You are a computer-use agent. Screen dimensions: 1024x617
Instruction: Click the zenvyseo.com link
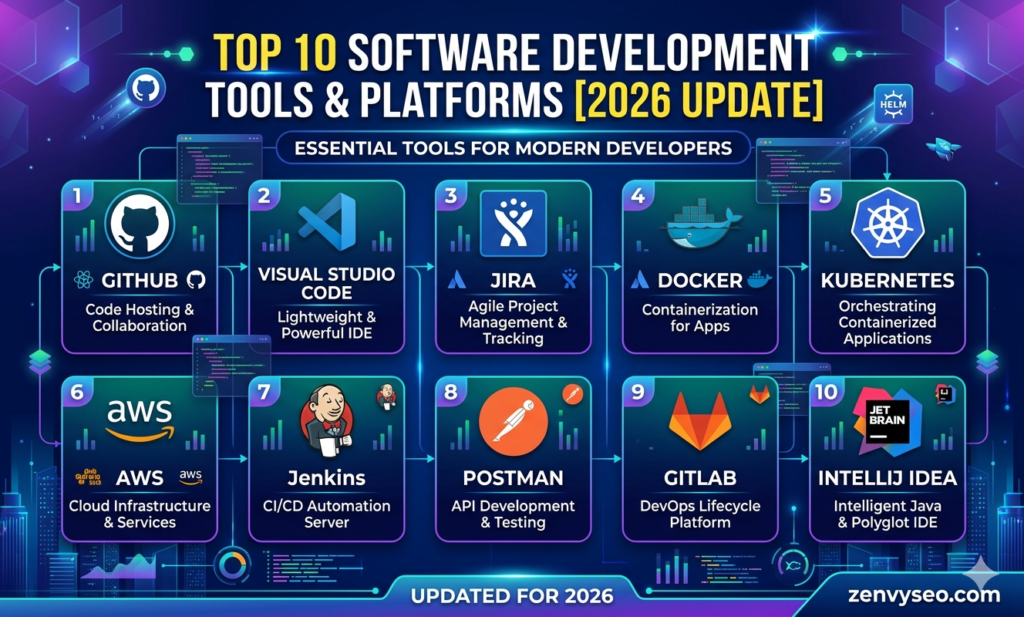point(924,595)
